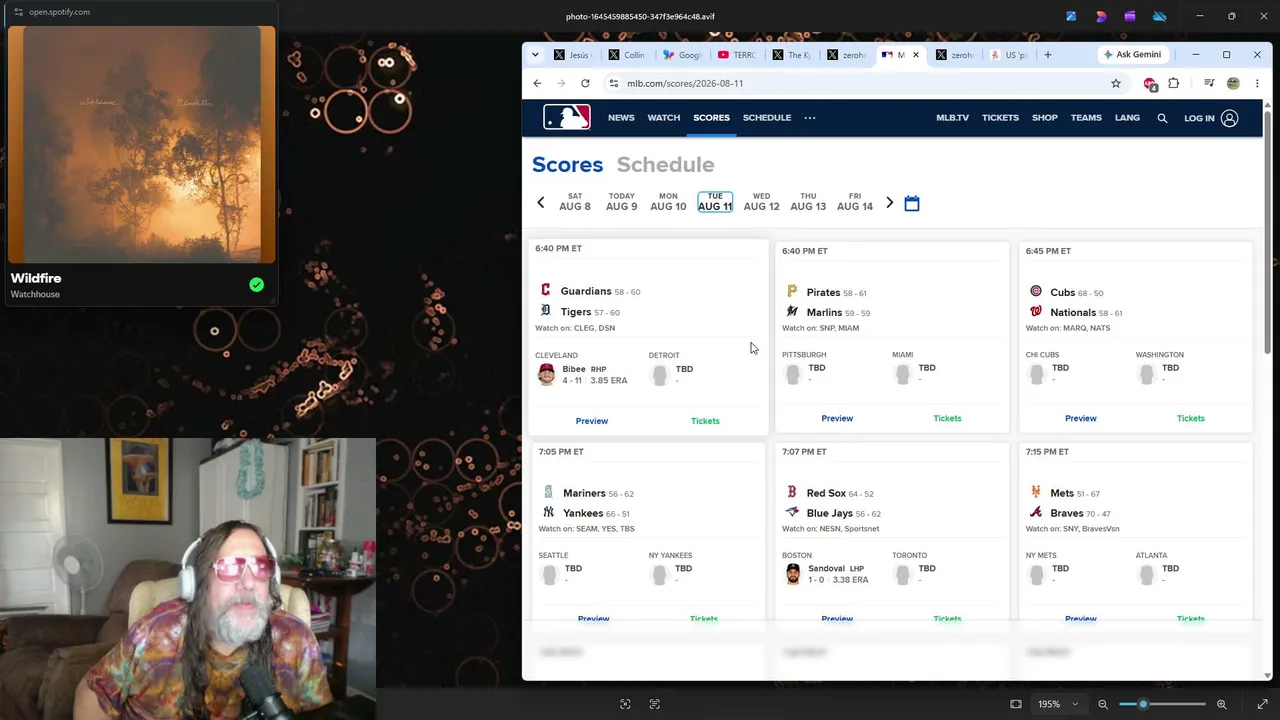
Task: Open the MLB site search icon
Action: [1162, 118]
